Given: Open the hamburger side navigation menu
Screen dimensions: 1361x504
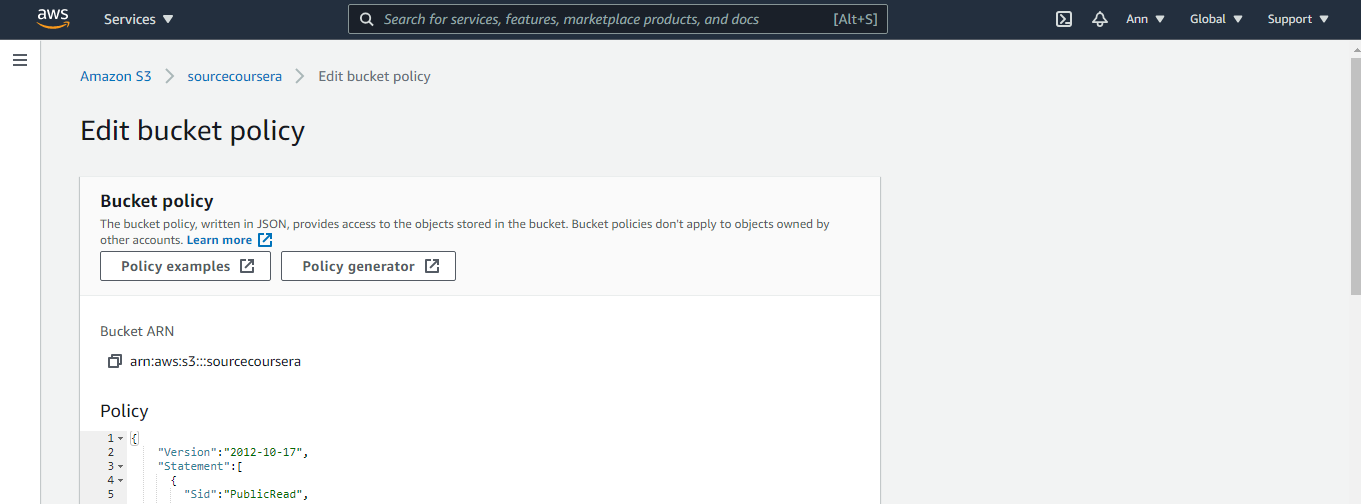Looking at the screenshot, I should tap(20, 60).
